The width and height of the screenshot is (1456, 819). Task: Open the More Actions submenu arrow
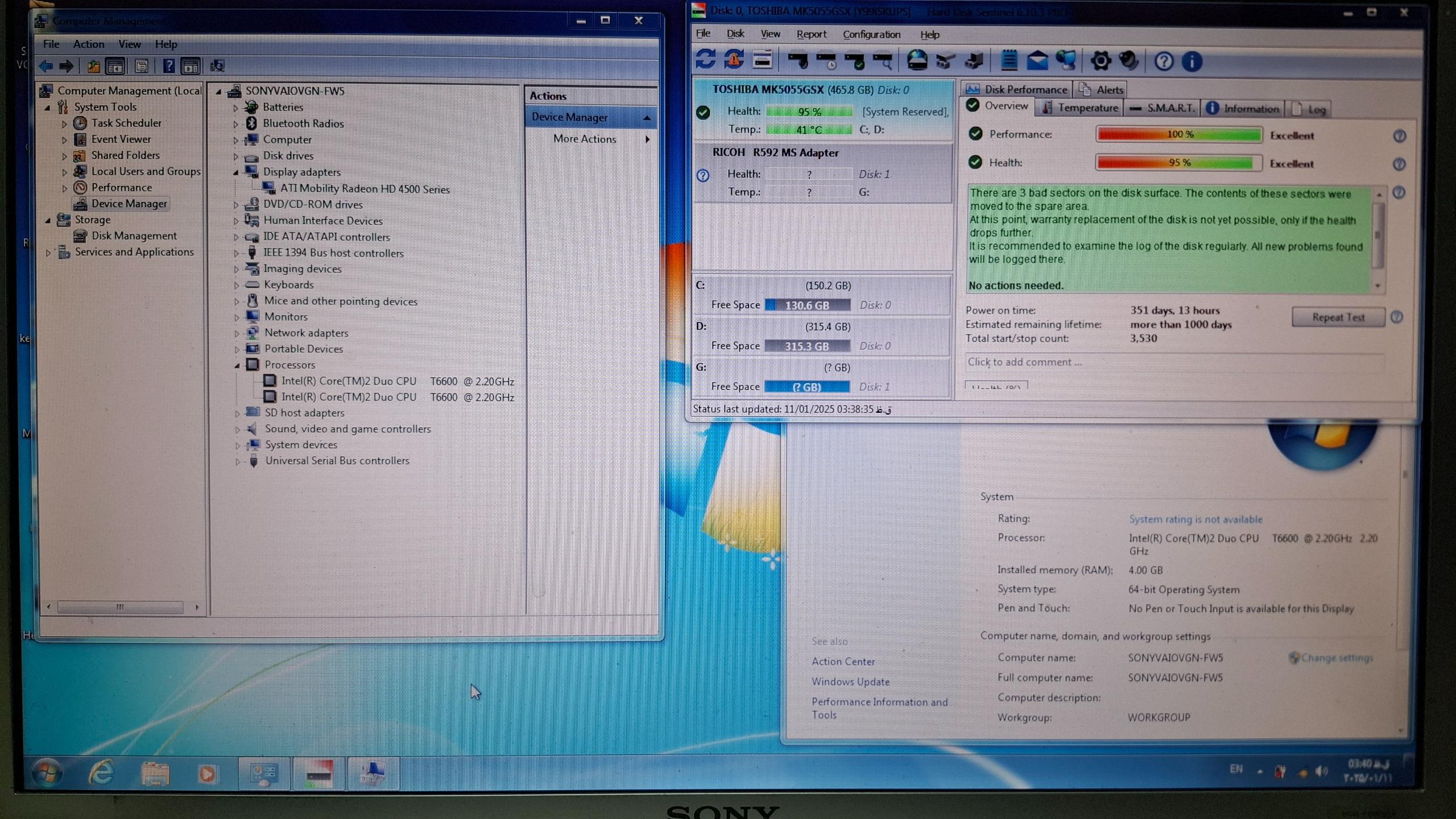(x=647, y=139)
